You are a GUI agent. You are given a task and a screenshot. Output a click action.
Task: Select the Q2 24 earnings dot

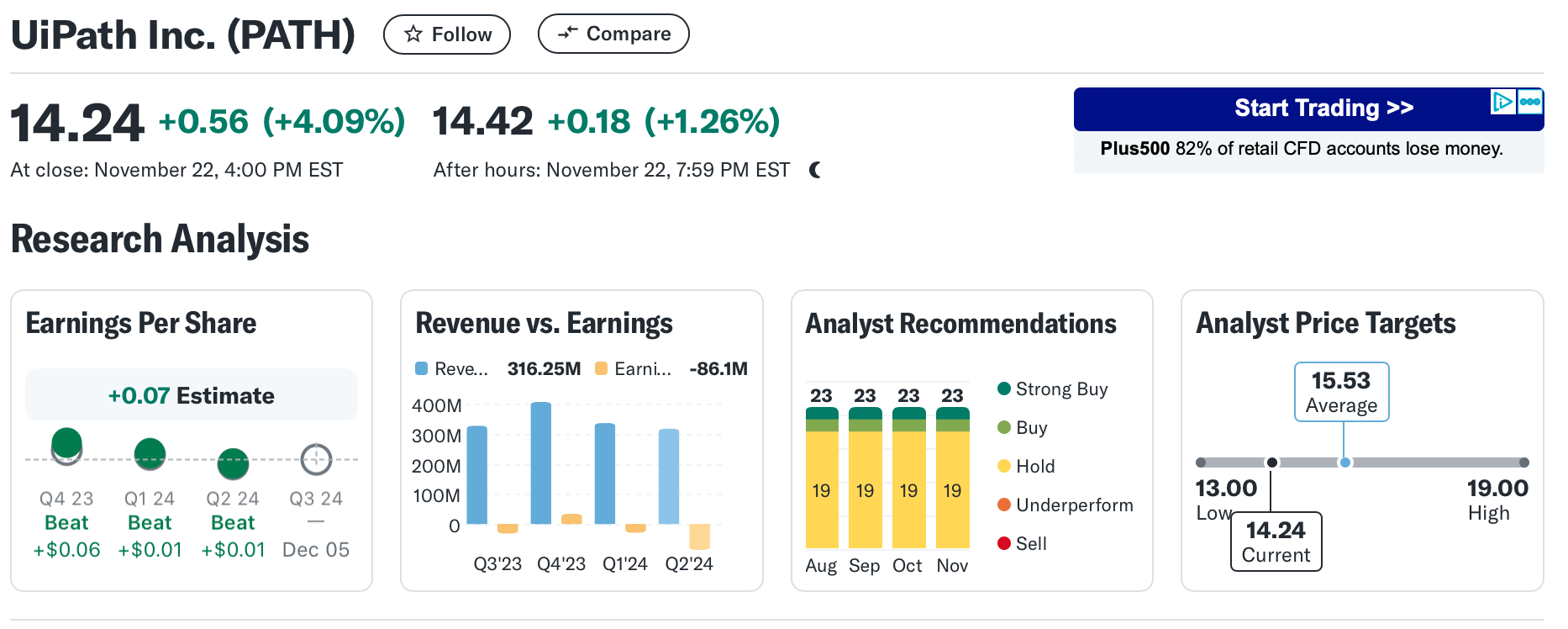point(233,463)
